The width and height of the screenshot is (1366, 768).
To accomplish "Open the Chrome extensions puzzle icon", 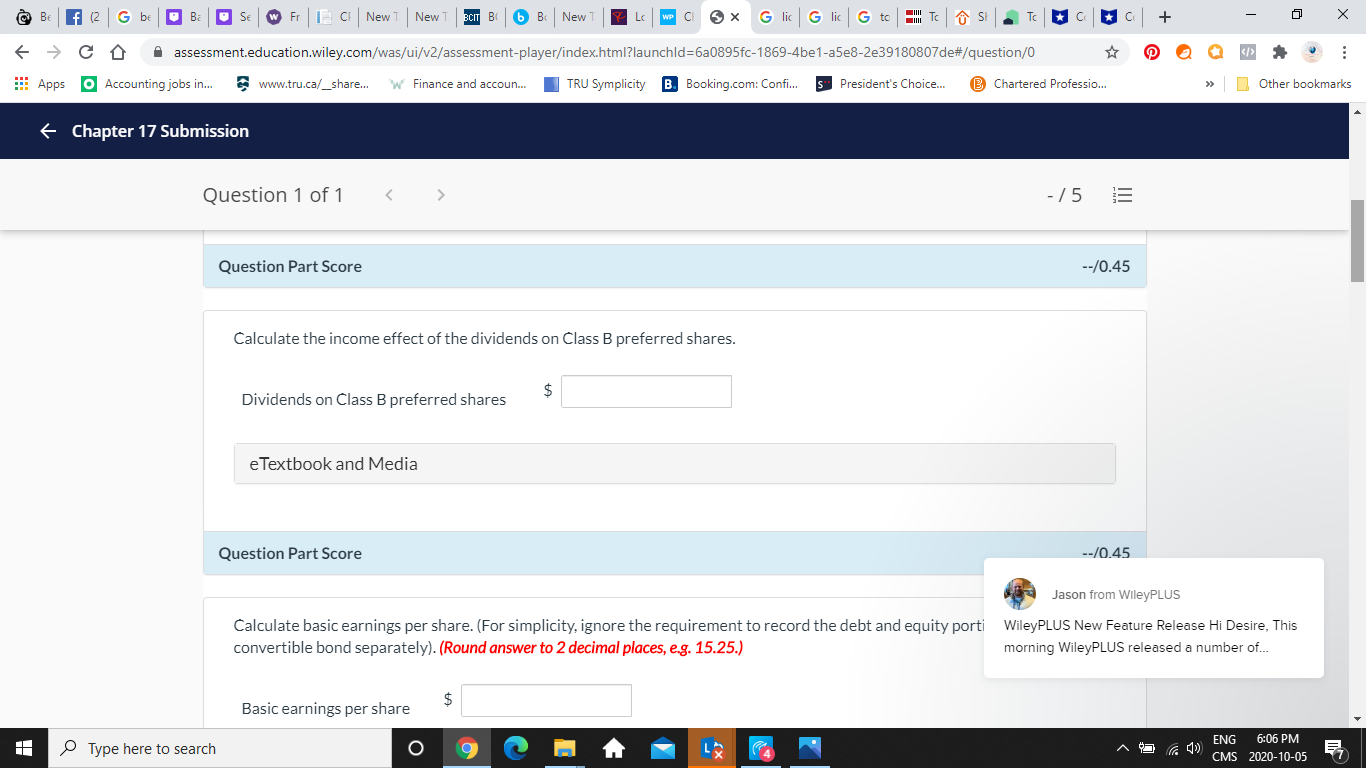I will [x=1279, y=52].
